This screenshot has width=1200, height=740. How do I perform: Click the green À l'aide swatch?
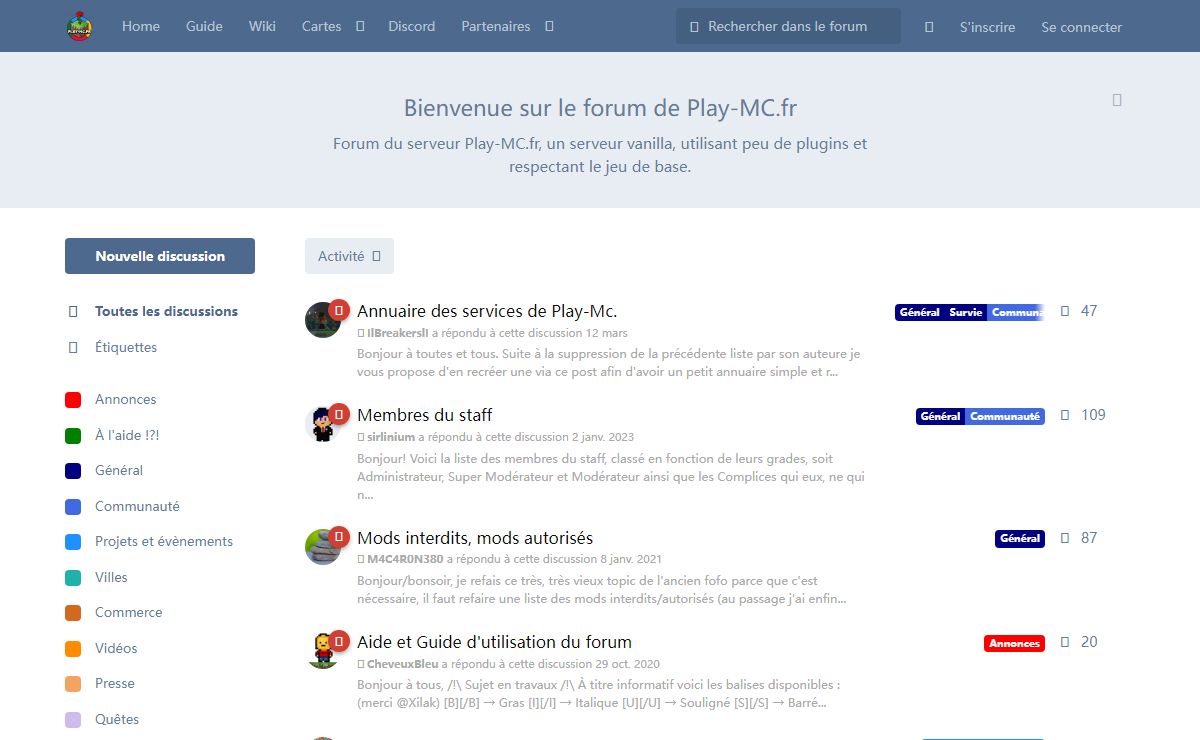tap(73, 436)
